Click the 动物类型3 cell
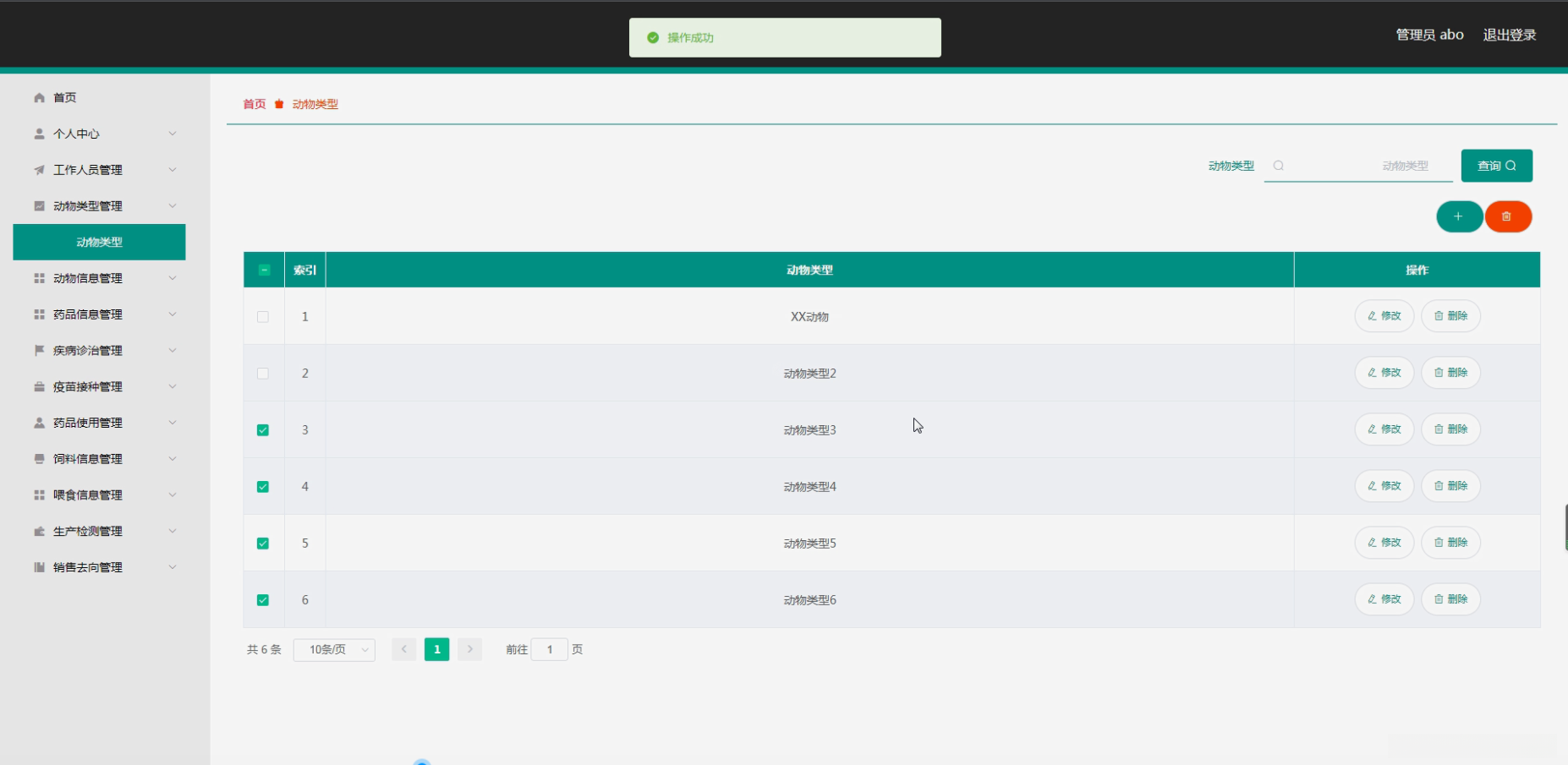Screen dimensions: 1568x765 pos(809,430)
